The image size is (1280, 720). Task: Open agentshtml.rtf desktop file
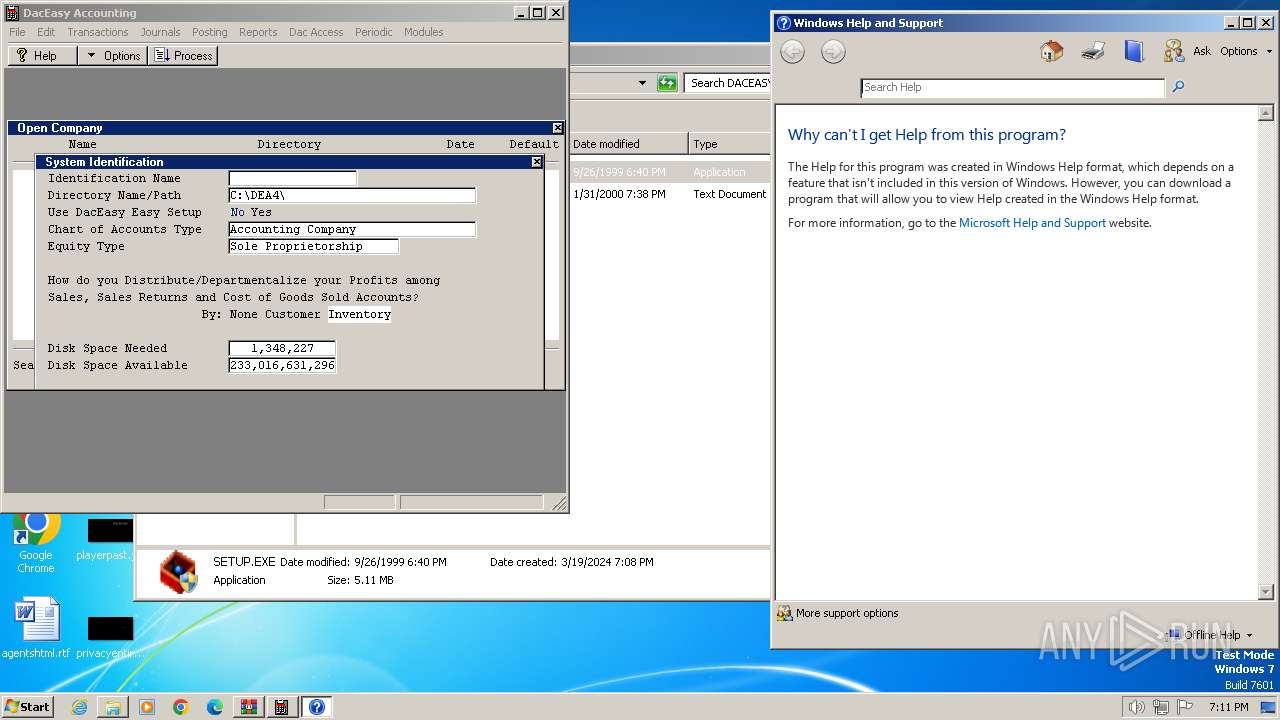coord(36,629)
